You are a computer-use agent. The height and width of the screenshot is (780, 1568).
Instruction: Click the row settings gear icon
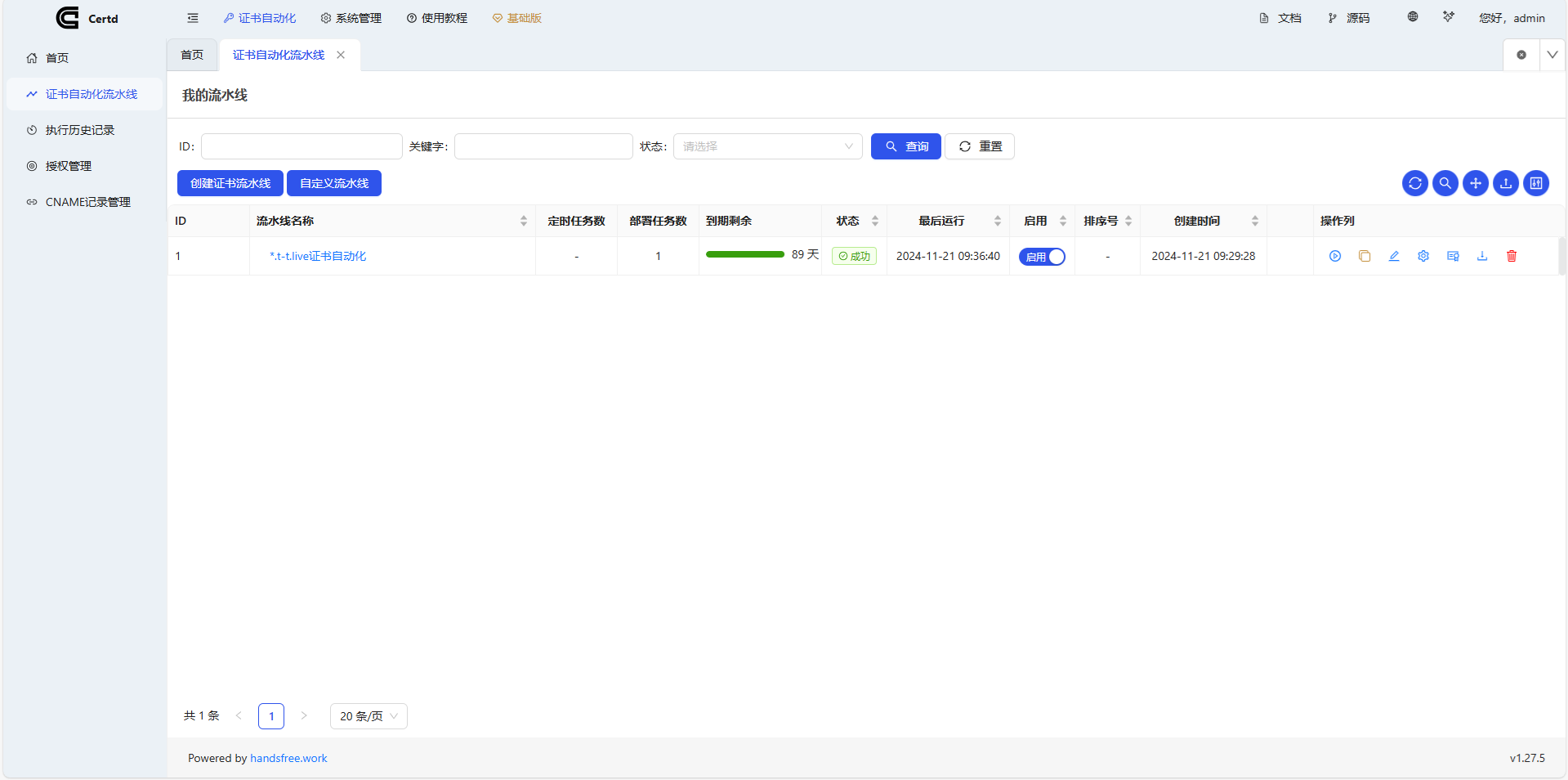point(1423,256)
